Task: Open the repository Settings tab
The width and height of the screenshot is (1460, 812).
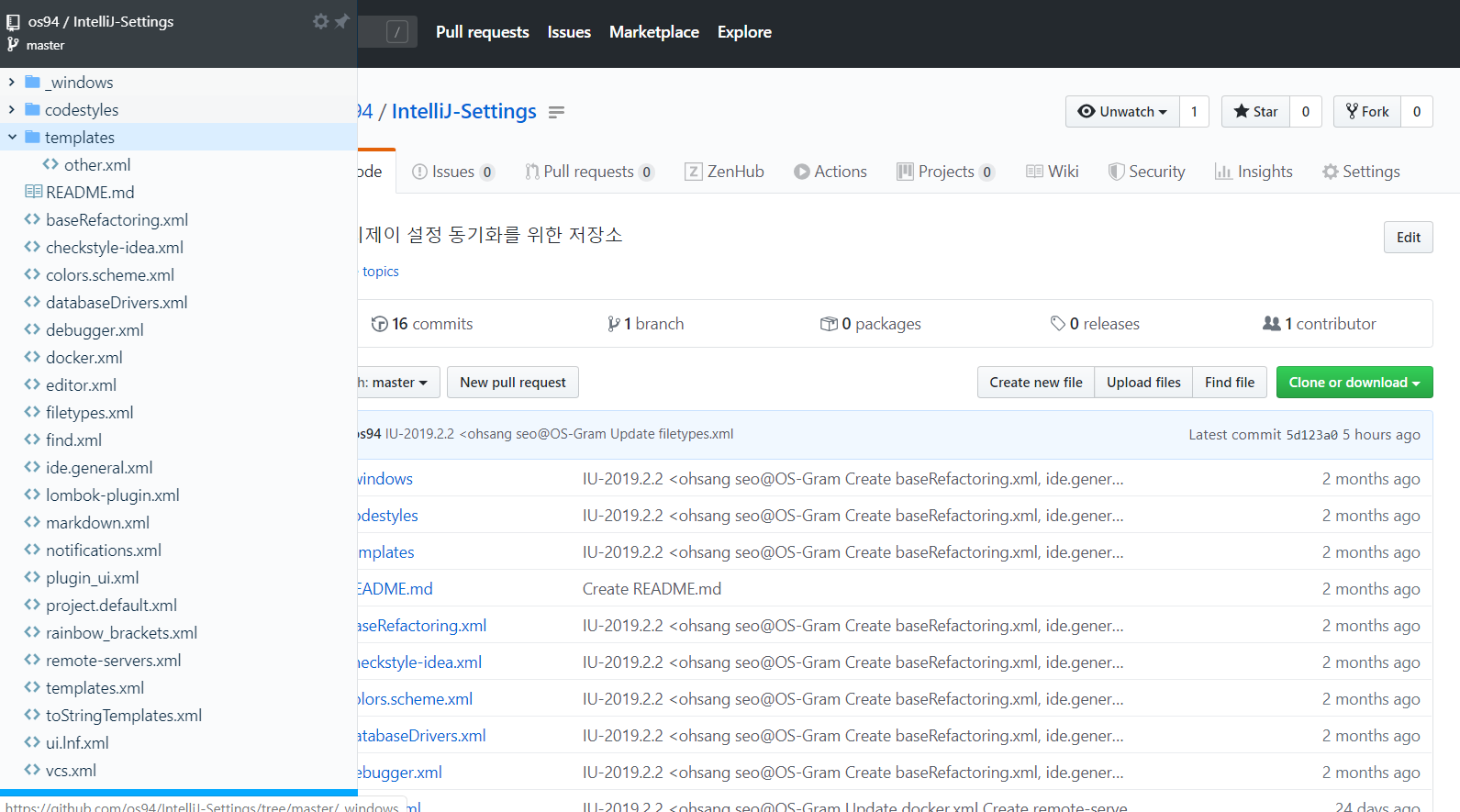Action: pos(1361,172)
